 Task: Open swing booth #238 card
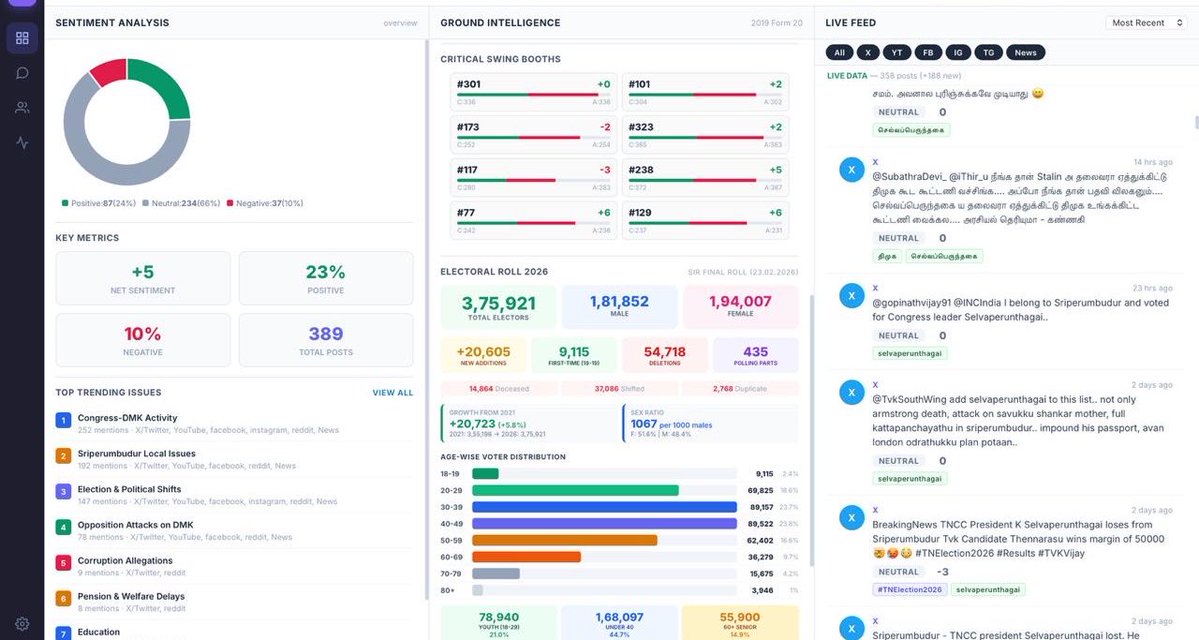tap(705, 177)
